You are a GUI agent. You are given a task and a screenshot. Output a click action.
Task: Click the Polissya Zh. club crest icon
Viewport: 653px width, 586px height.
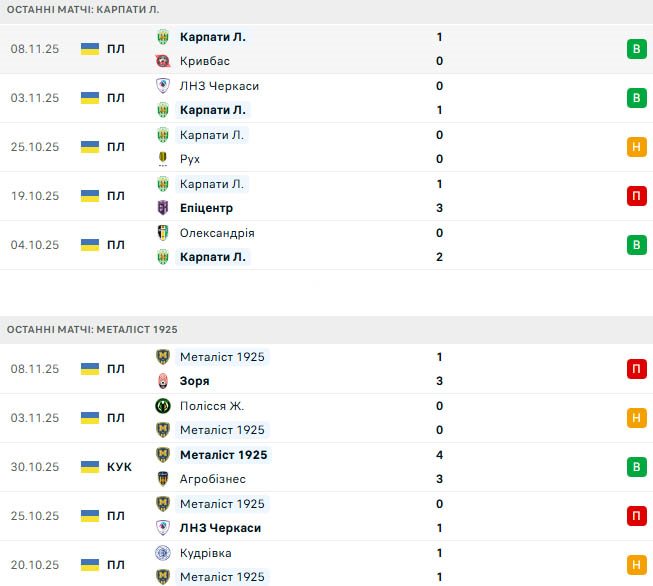163,406
